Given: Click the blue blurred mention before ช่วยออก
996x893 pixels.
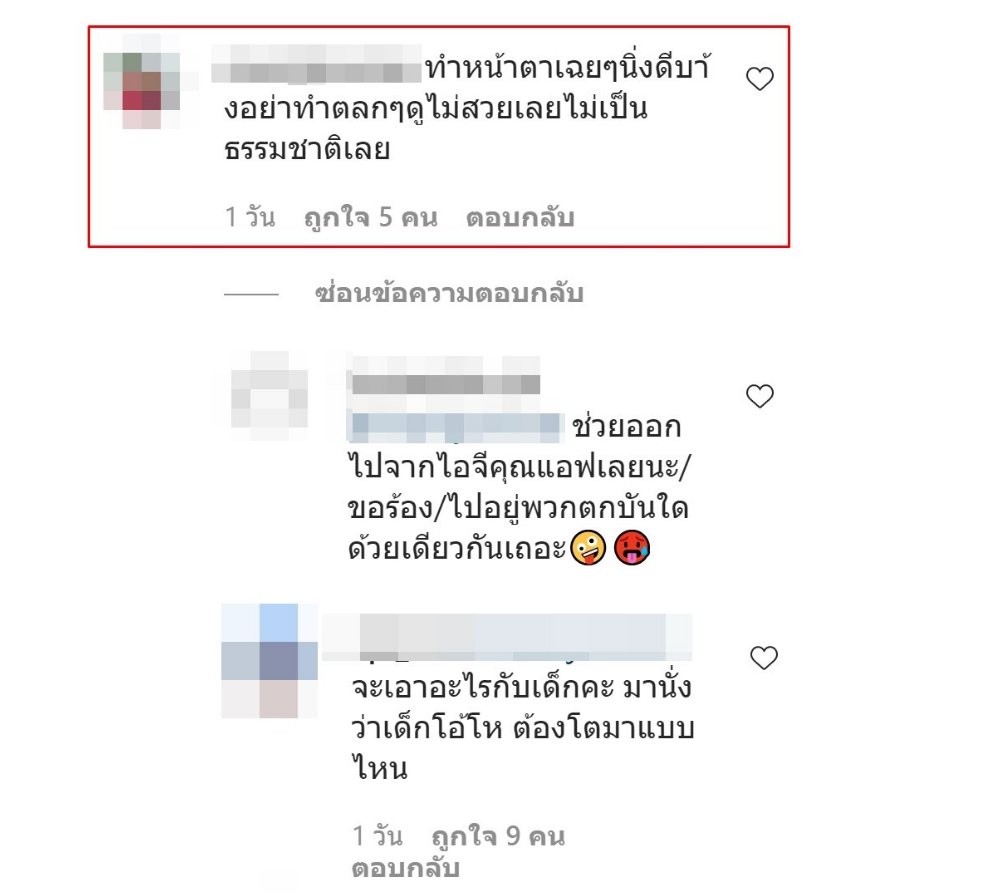Looking at the screenshot, I should pyautogui.click(x=456, y=427).
